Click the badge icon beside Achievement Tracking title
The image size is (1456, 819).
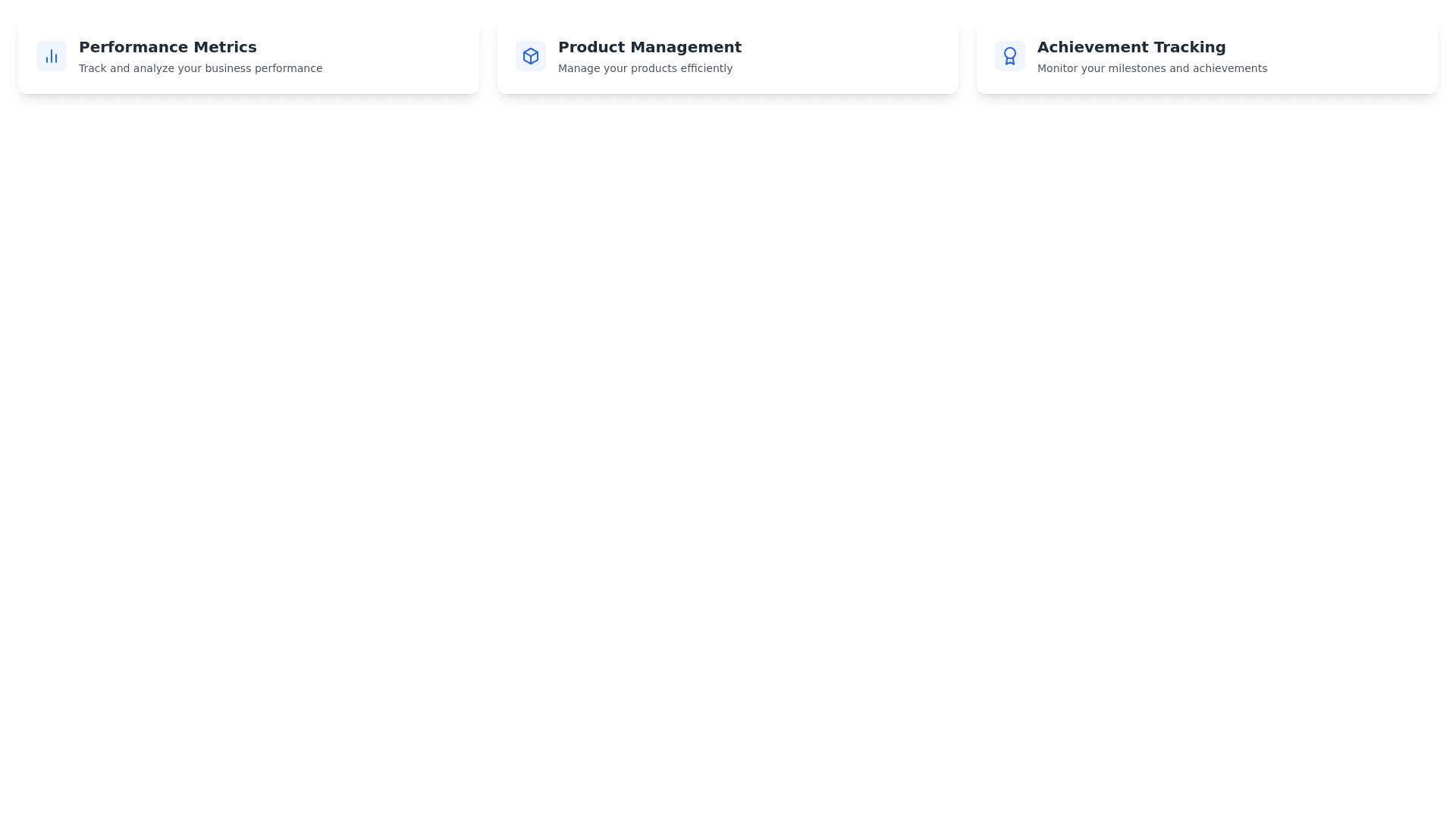click(1010, 56)
